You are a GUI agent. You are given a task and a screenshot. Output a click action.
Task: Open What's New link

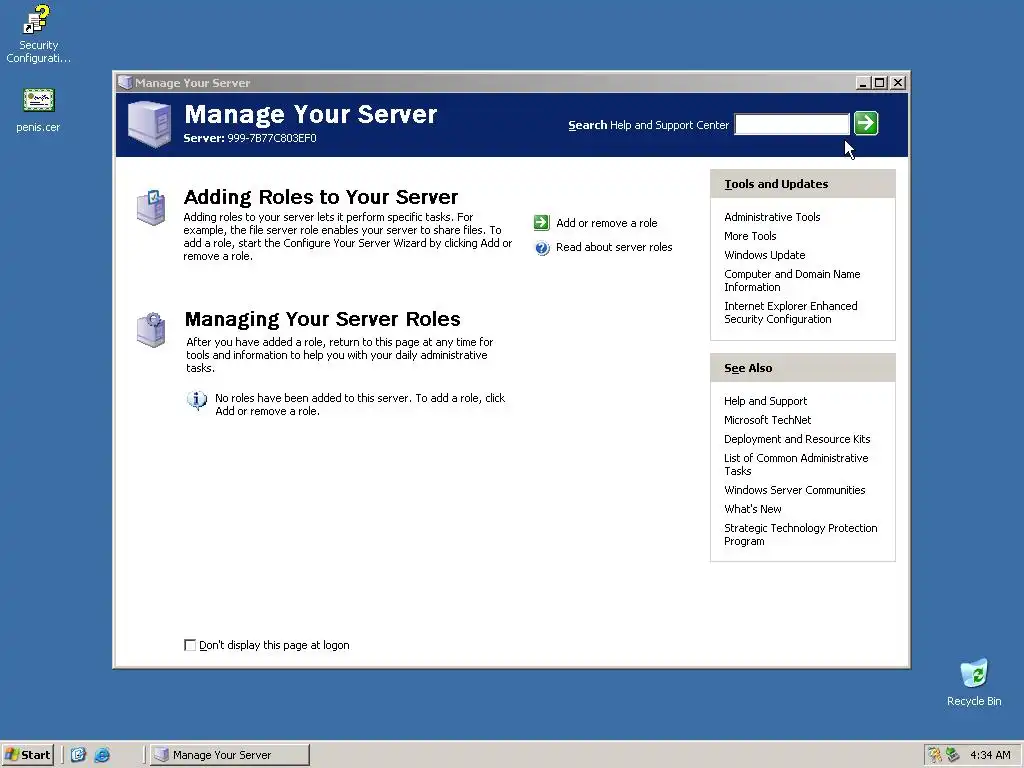point(753,509)
